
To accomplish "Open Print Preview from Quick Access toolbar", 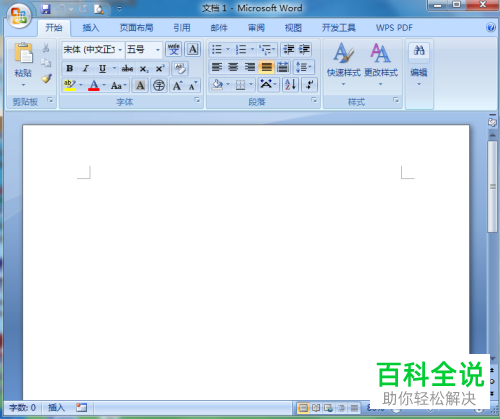I will click(99, 9).
